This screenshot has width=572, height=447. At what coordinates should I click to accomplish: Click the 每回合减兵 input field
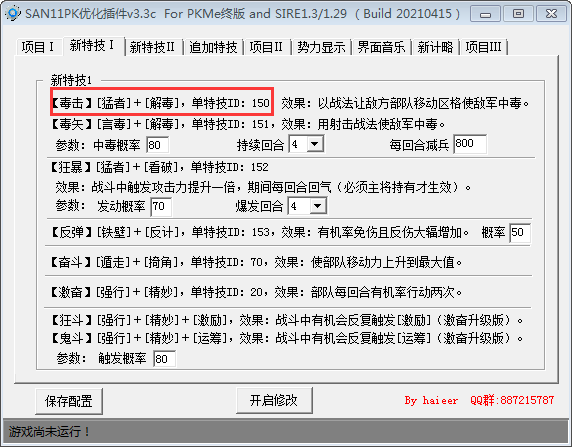[x=470, y=144]
